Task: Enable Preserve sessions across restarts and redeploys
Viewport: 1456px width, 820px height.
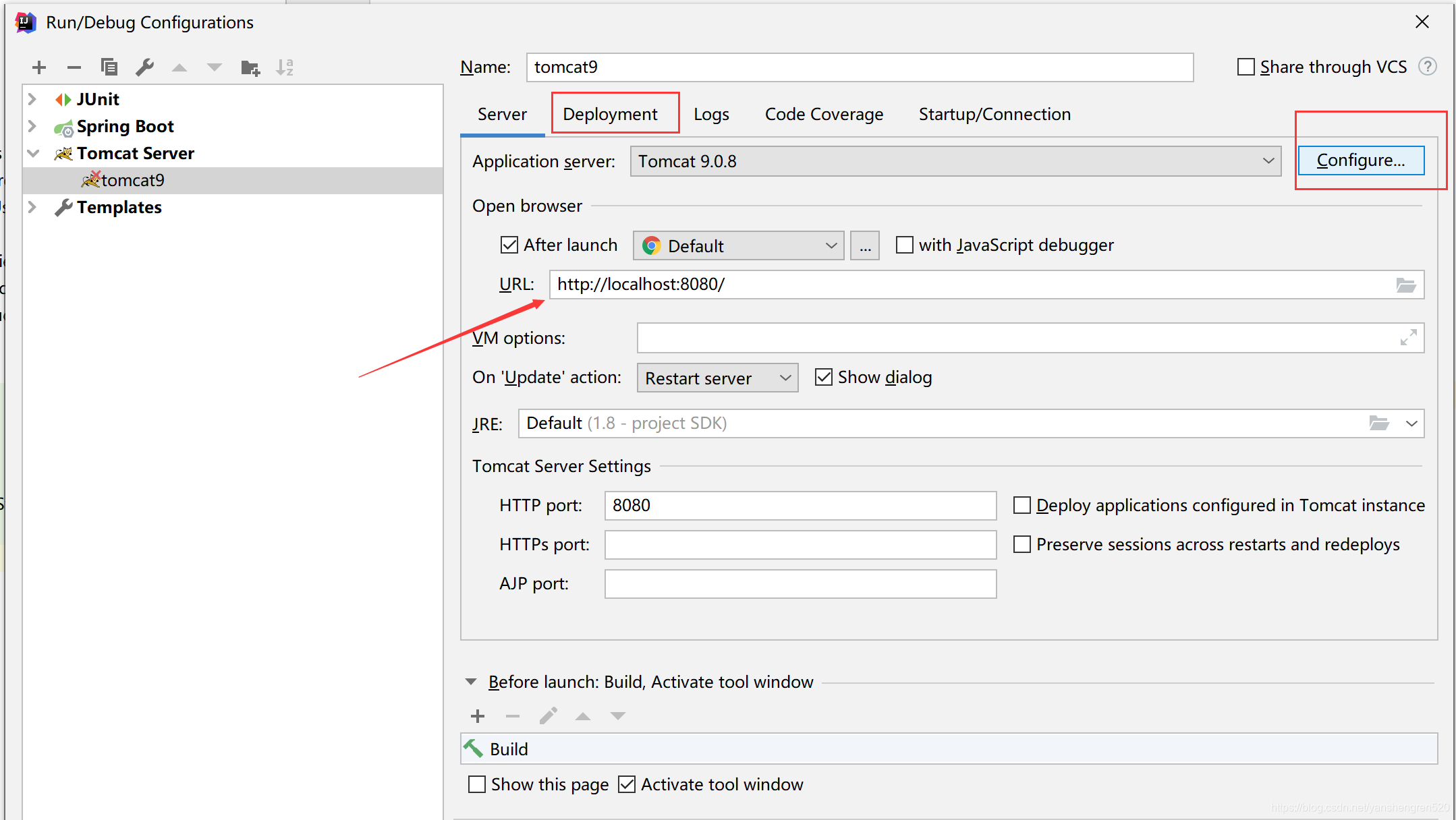Action: click(1022, 544)
